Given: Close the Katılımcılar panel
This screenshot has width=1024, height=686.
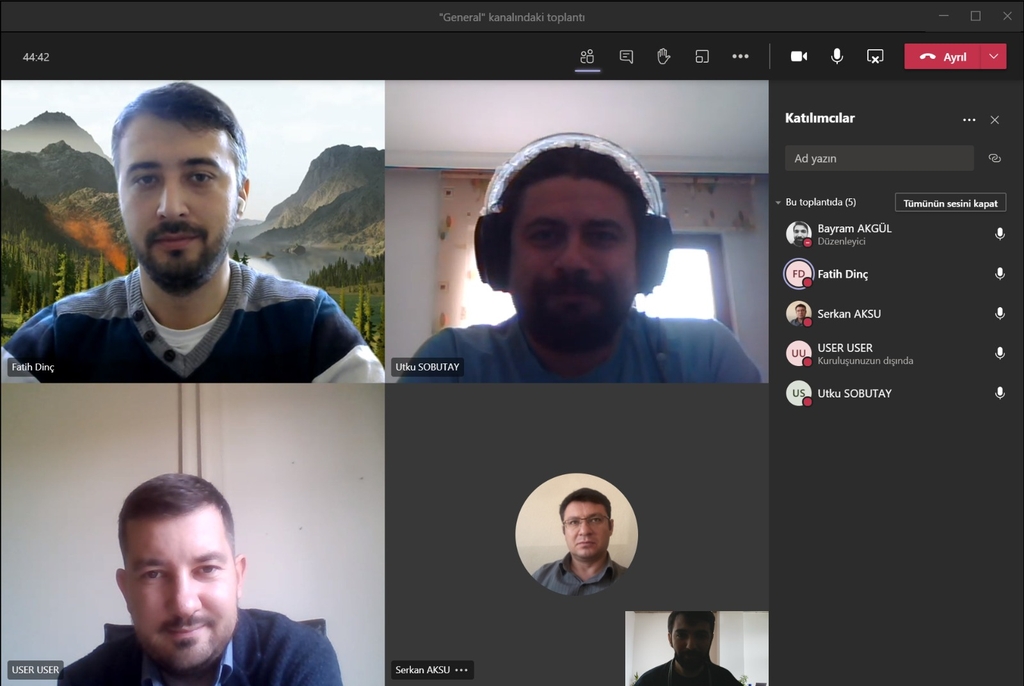Looking at the screenshot, I should point(994,120).
